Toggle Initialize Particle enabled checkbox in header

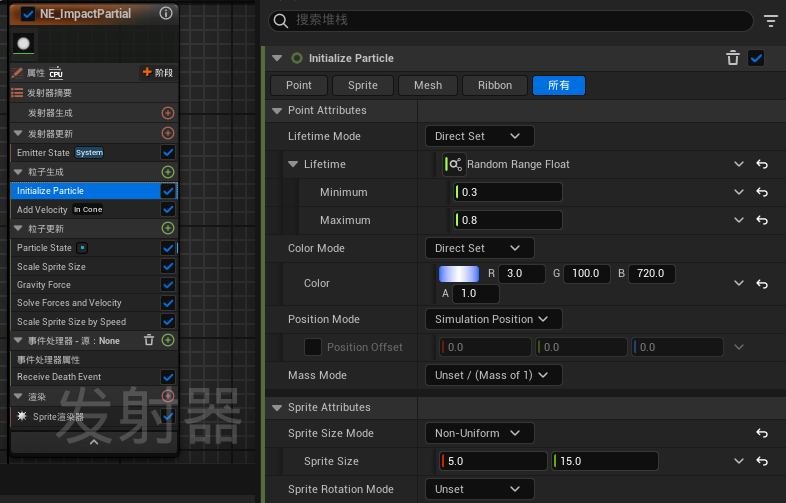(x=756, y=58)
